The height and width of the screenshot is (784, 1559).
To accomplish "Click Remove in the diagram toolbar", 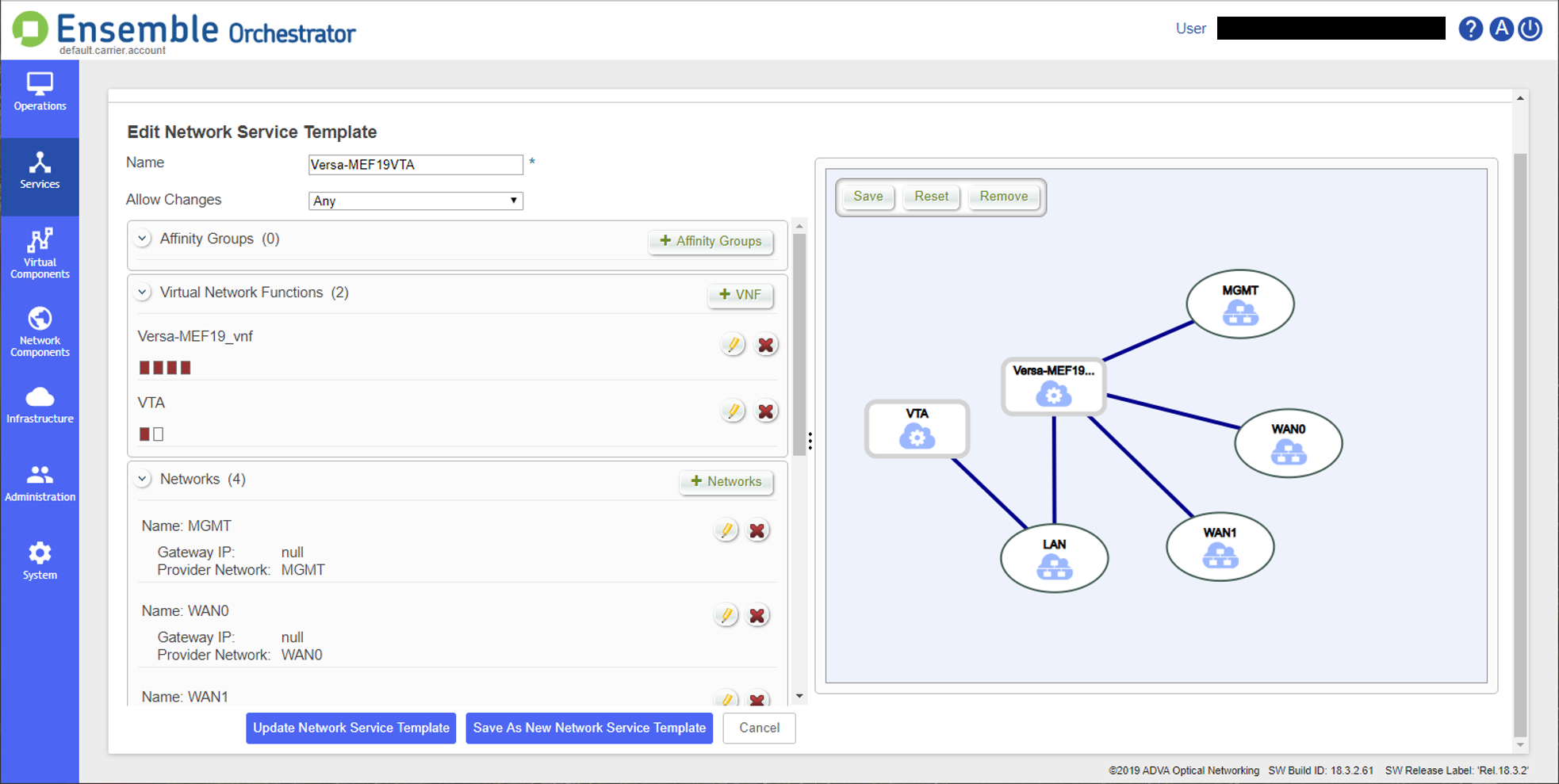I will [1003, 197].
